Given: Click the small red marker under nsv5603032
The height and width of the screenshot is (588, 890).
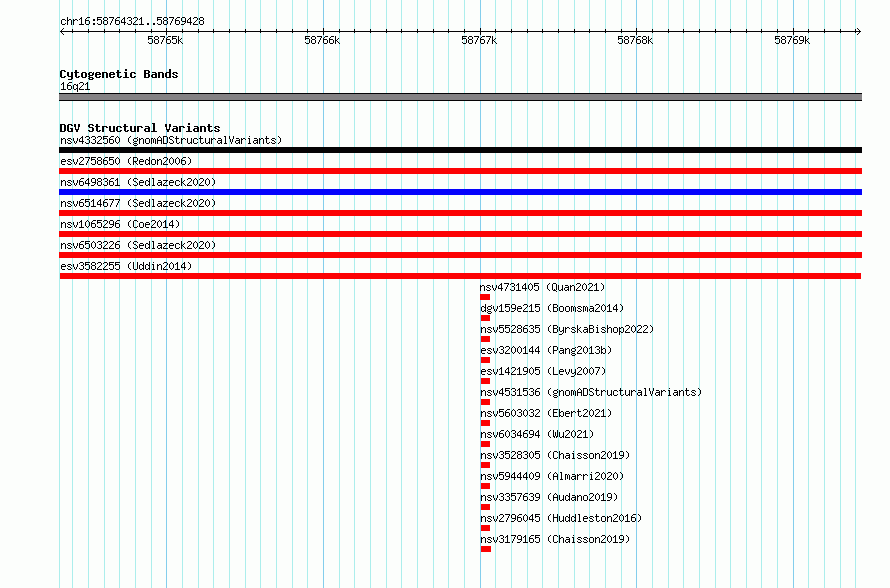Looking at the screenshot, I should pyautogui.click(x=485, y=423).
